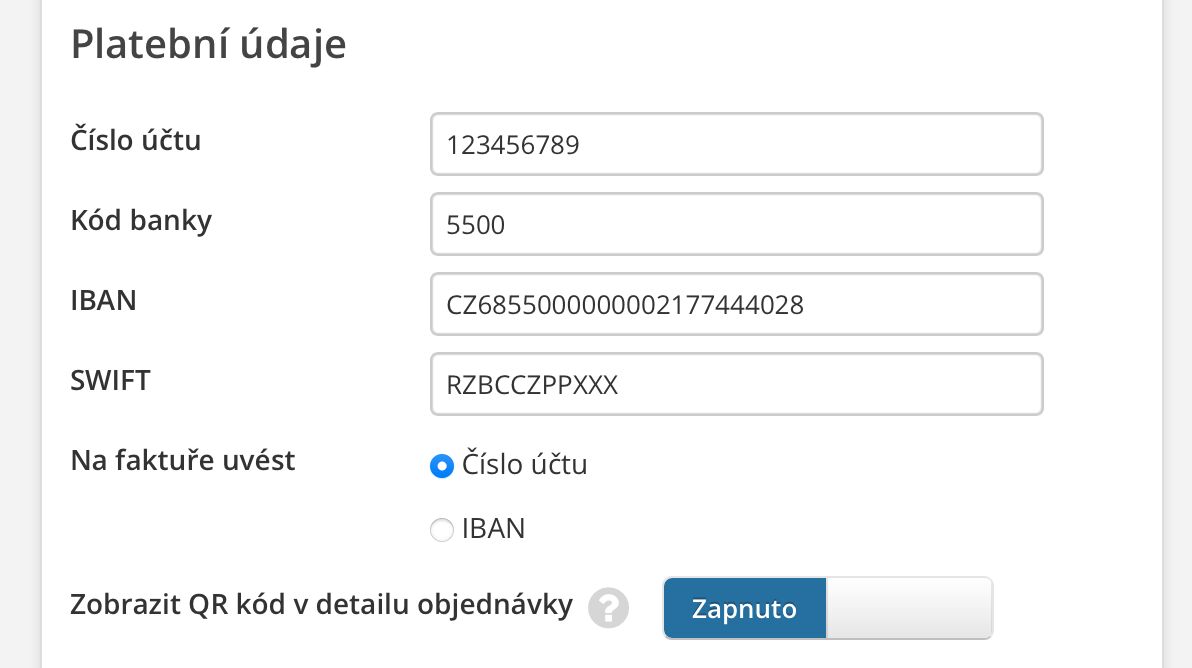This screenshot has height=668, width=1192.
Task: Click the account number value 123456789
Action: click(514, 146)
